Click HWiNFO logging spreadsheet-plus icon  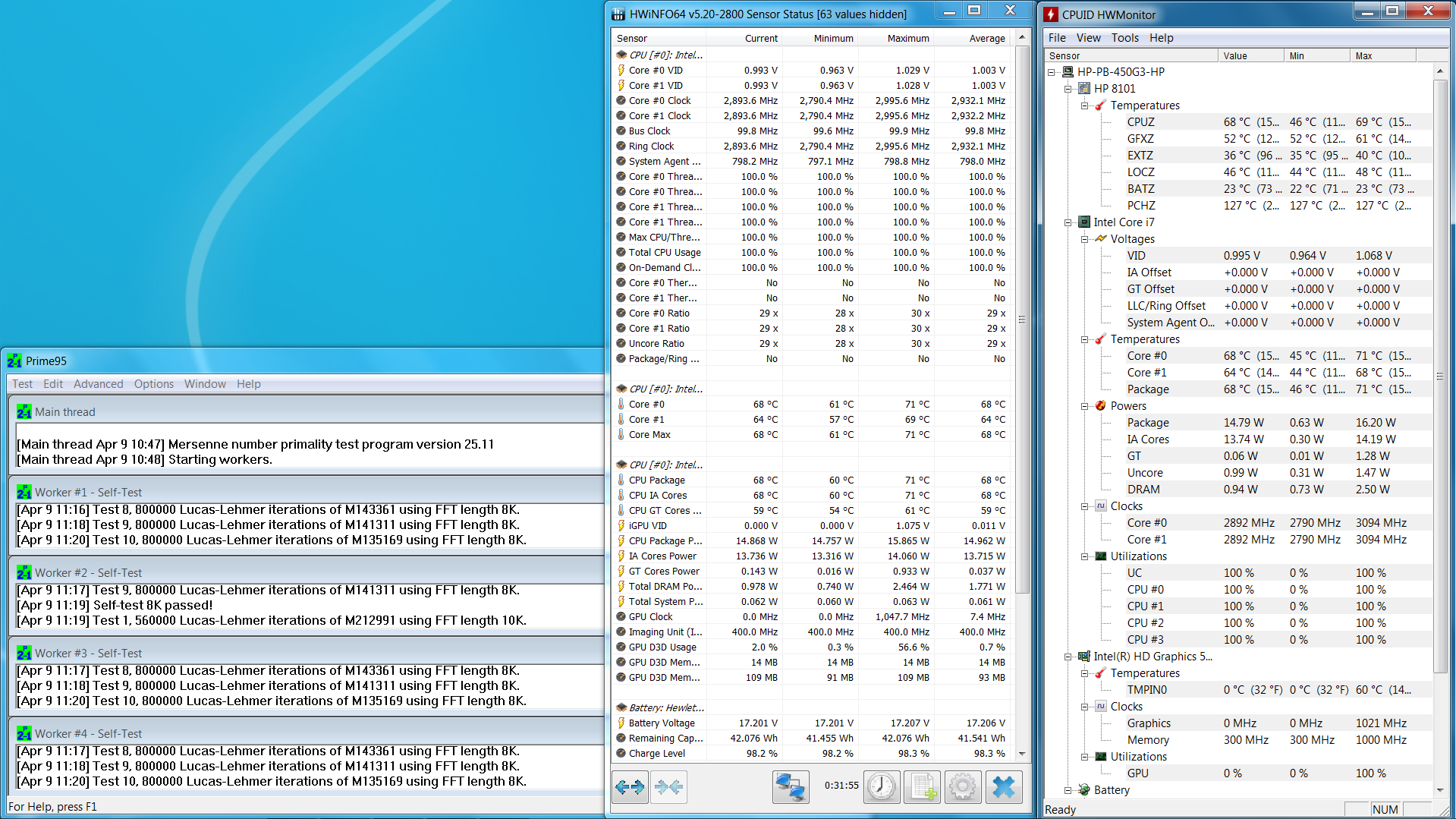click(922, 787)
